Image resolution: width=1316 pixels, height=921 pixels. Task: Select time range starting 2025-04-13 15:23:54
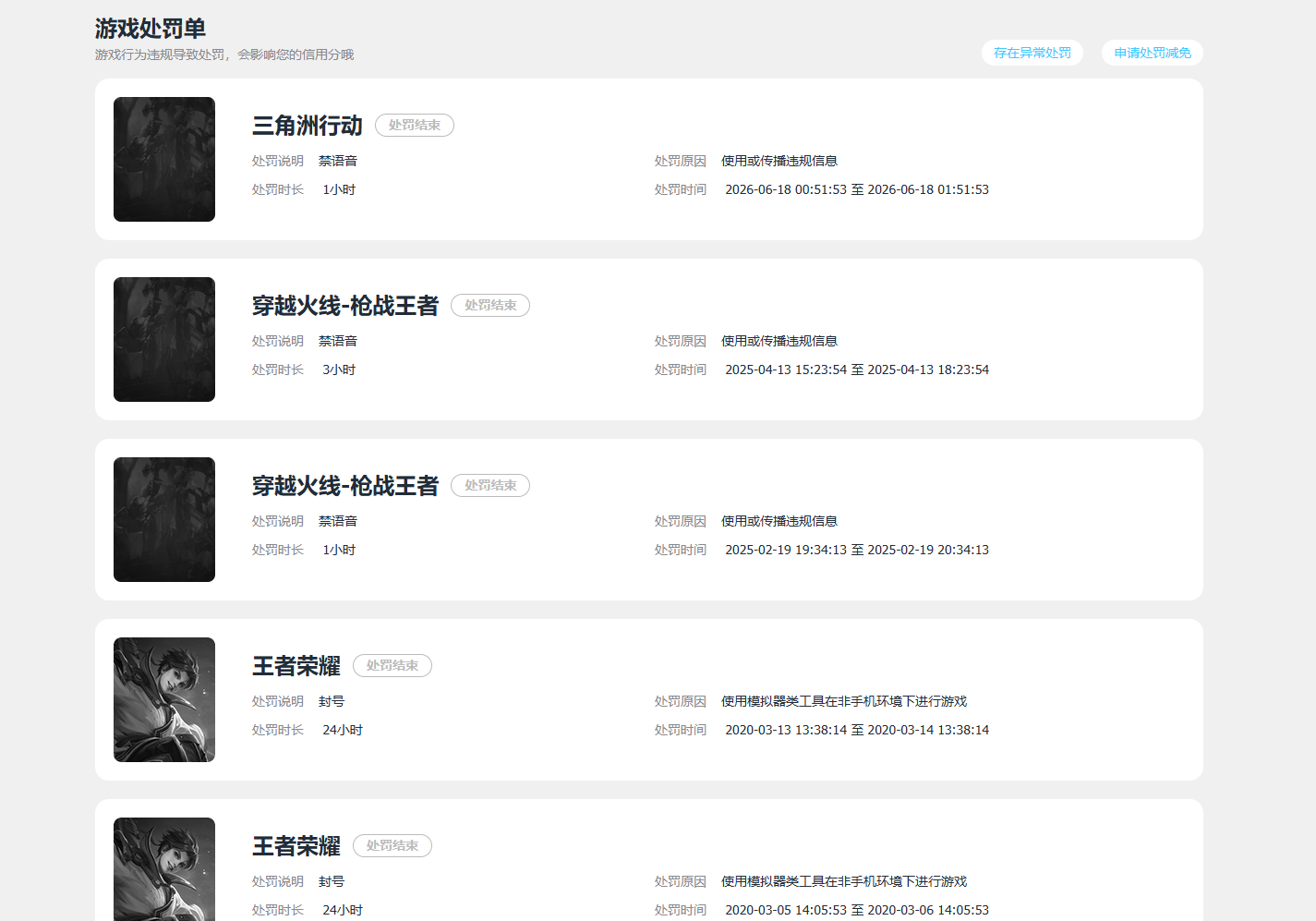click(857, 370)
